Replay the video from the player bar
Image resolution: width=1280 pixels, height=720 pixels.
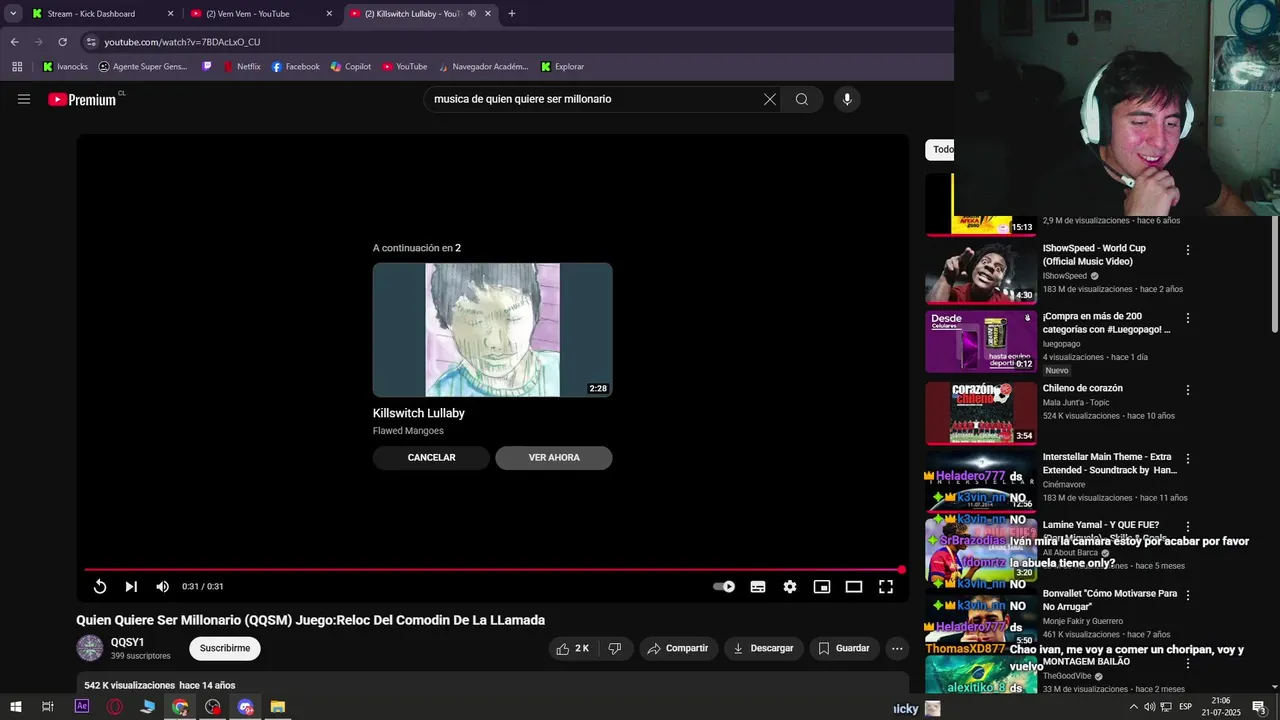pos(100,587)
